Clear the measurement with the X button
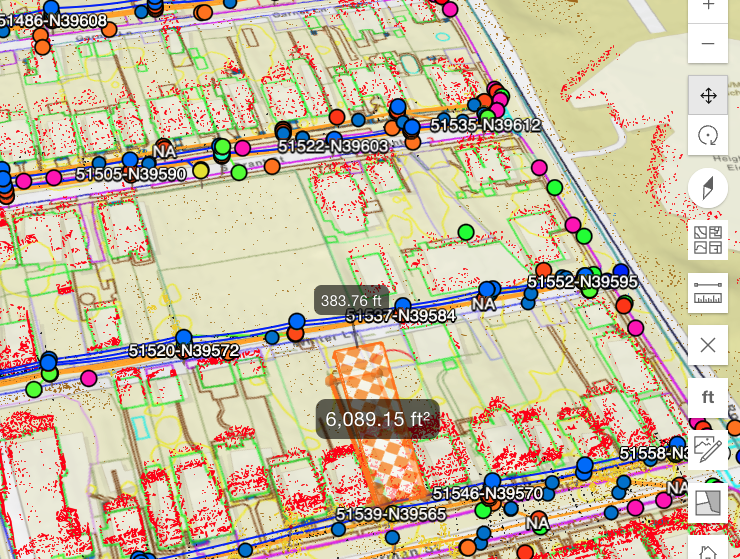Viewport: 740px width, 559px height. [x=707, y=345]
